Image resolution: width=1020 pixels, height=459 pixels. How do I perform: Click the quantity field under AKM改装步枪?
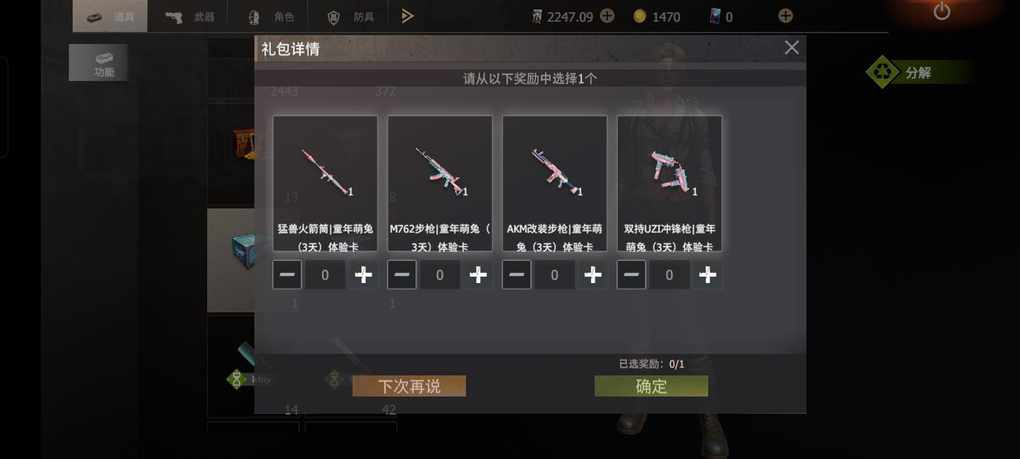[x=554, y=276]
